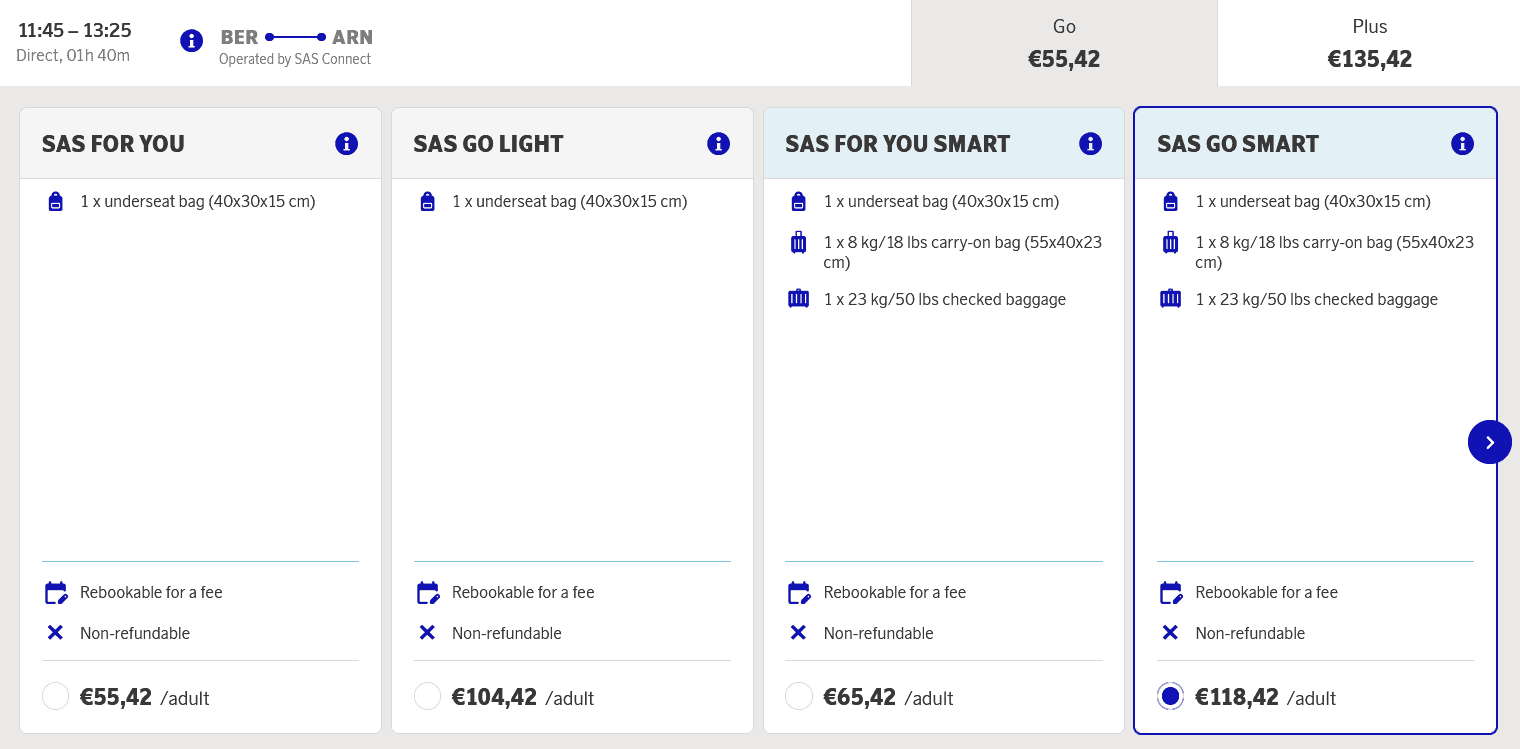Open flight info icon next to BER–ARN
The image size is (1520, 749).
[x=191, y=41]
